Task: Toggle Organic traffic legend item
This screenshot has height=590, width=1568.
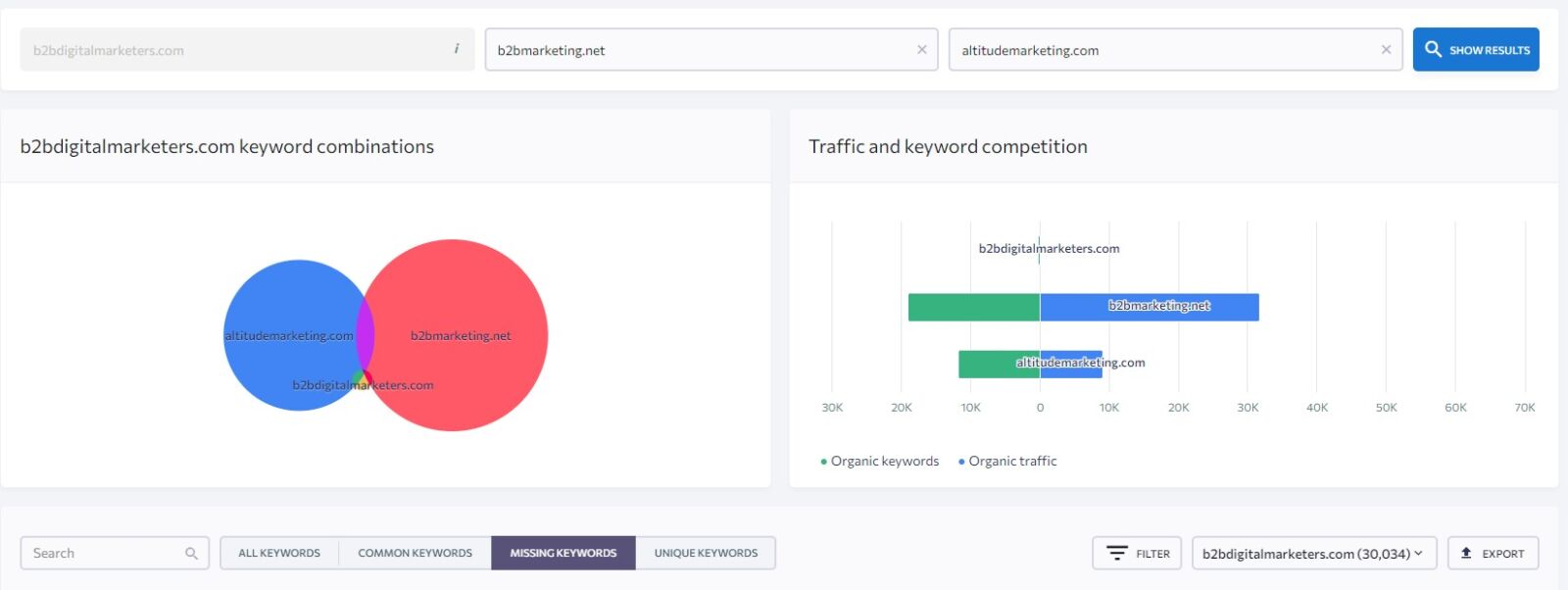Action: 1007,462
